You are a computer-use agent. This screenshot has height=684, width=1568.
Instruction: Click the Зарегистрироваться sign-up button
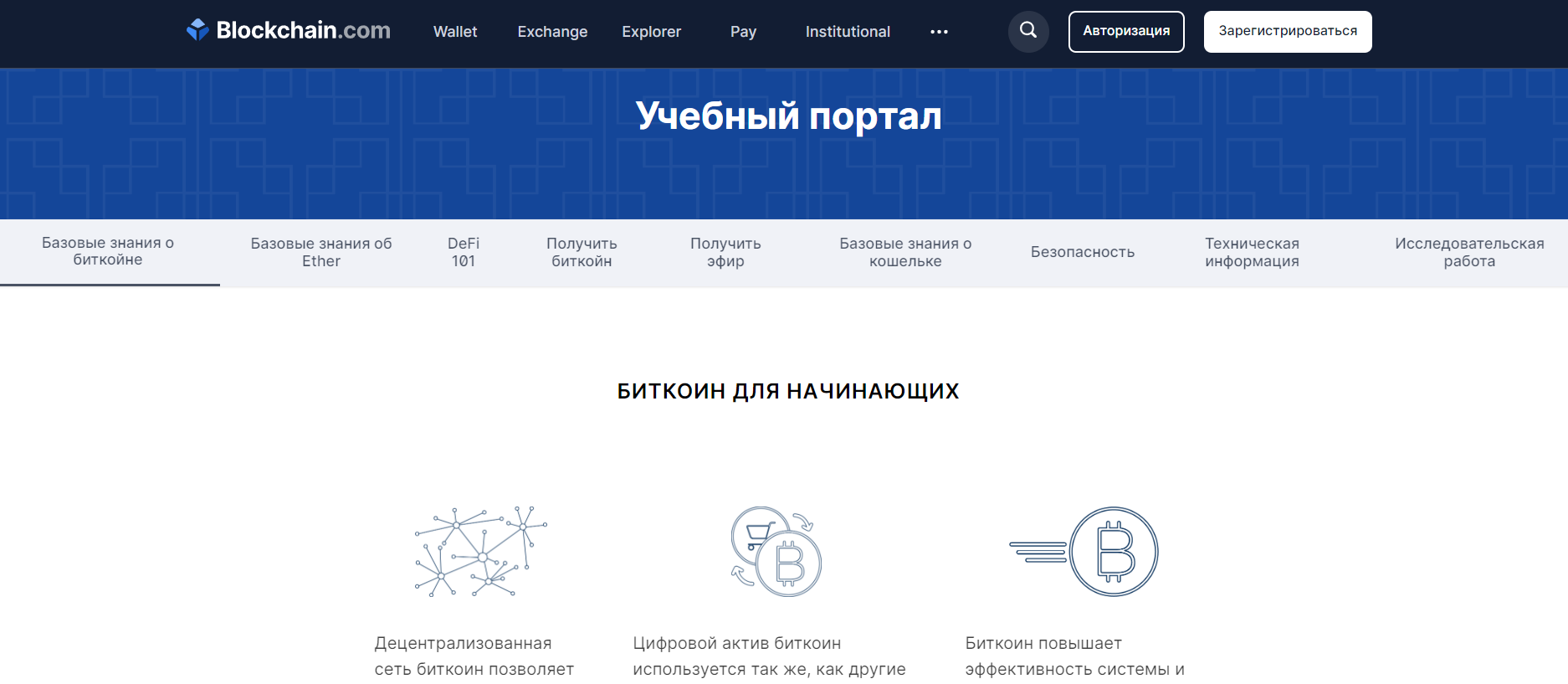(1288, 32)
